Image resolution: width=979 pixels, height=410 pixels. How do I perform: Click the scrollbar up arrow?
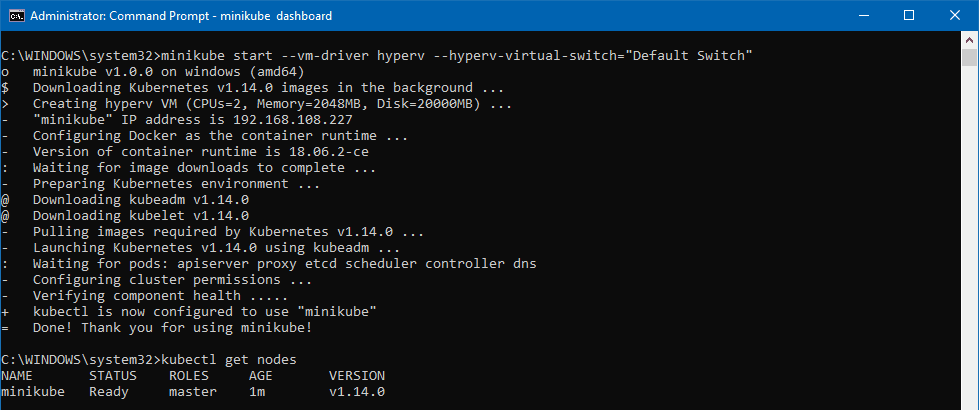click(969, 39)
